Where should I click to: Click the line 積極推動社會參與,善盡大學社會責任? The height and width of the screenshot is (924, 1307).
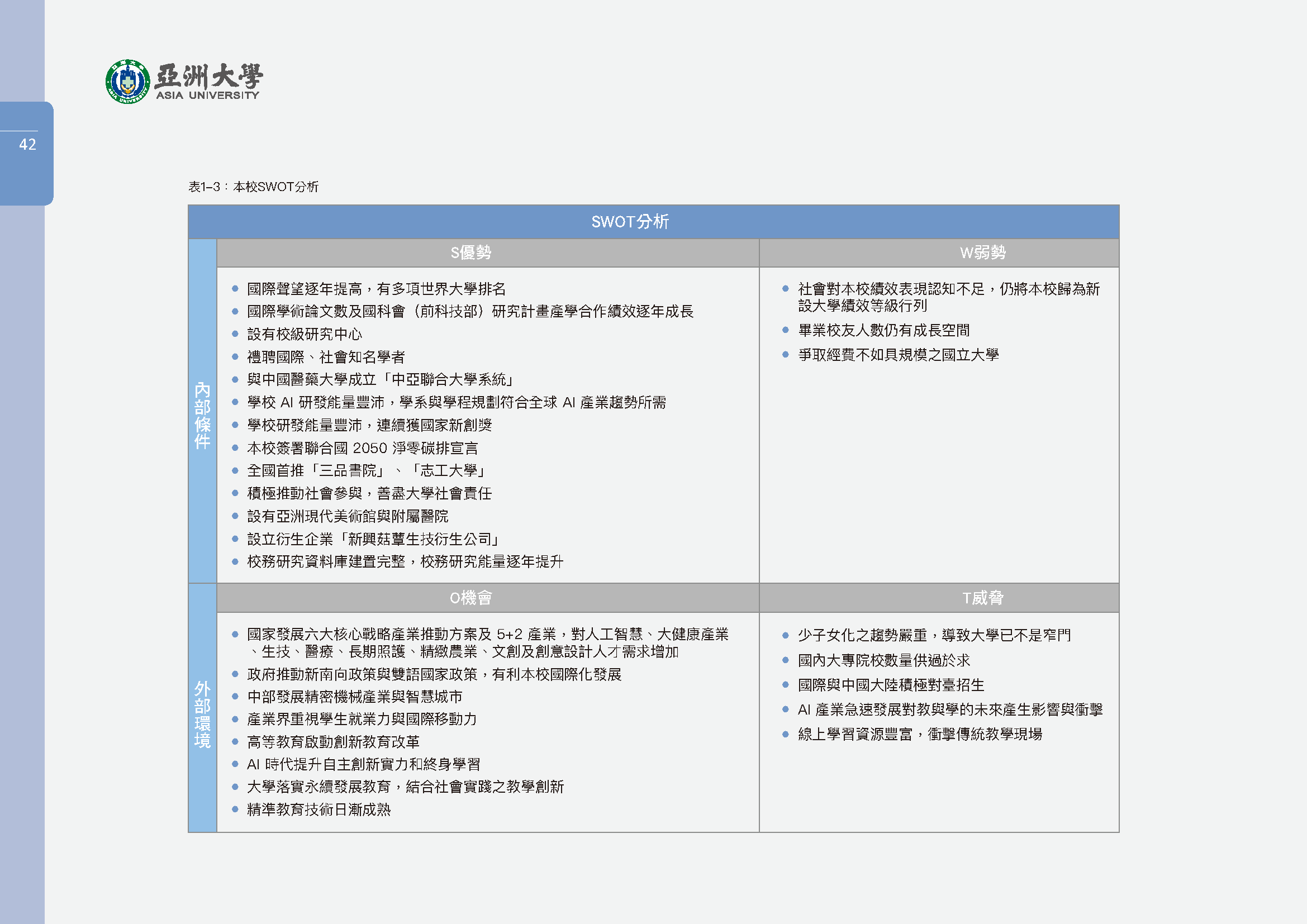point(369,493)
